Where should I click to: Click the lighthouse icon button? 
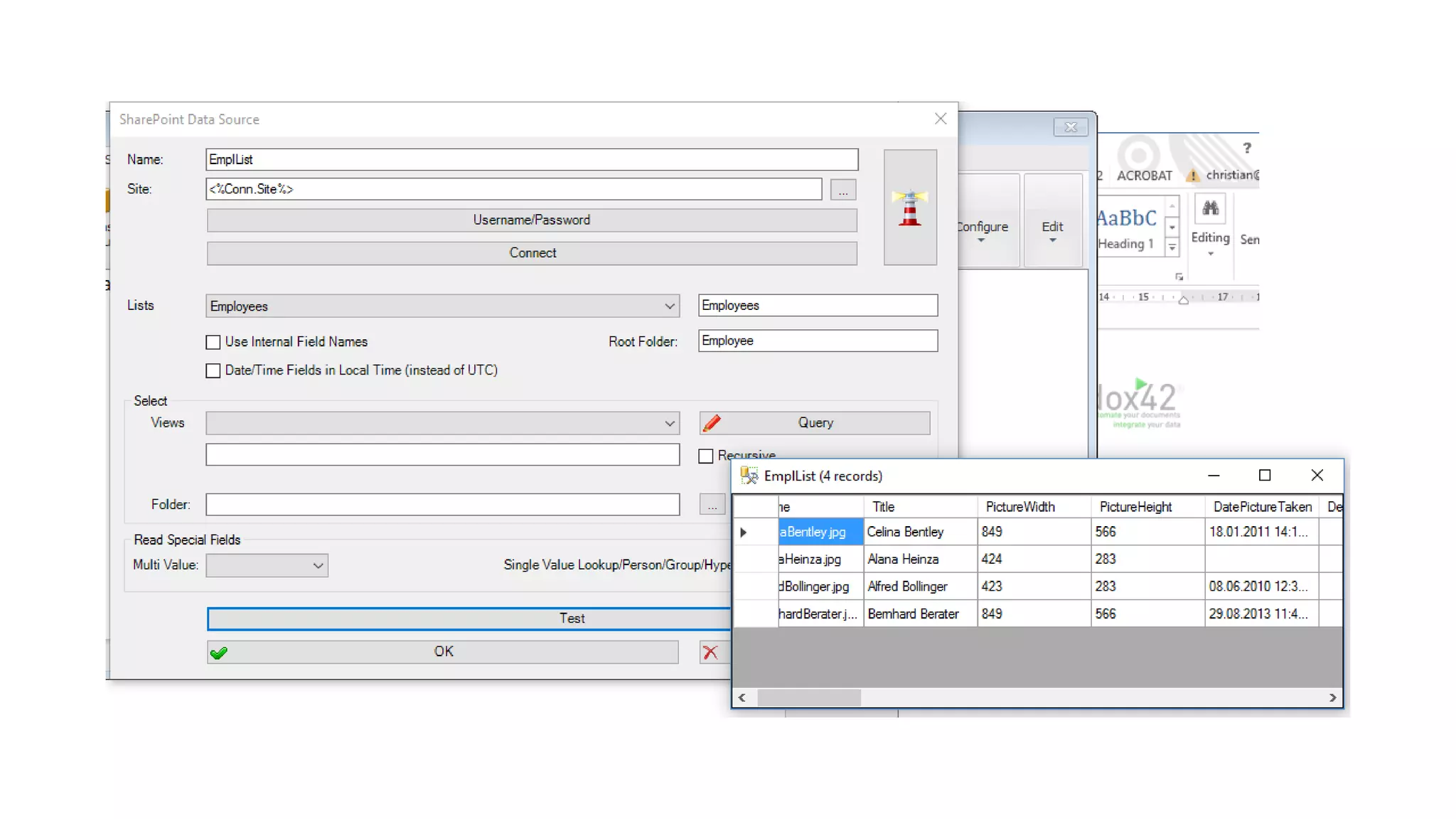click(909, 208)
